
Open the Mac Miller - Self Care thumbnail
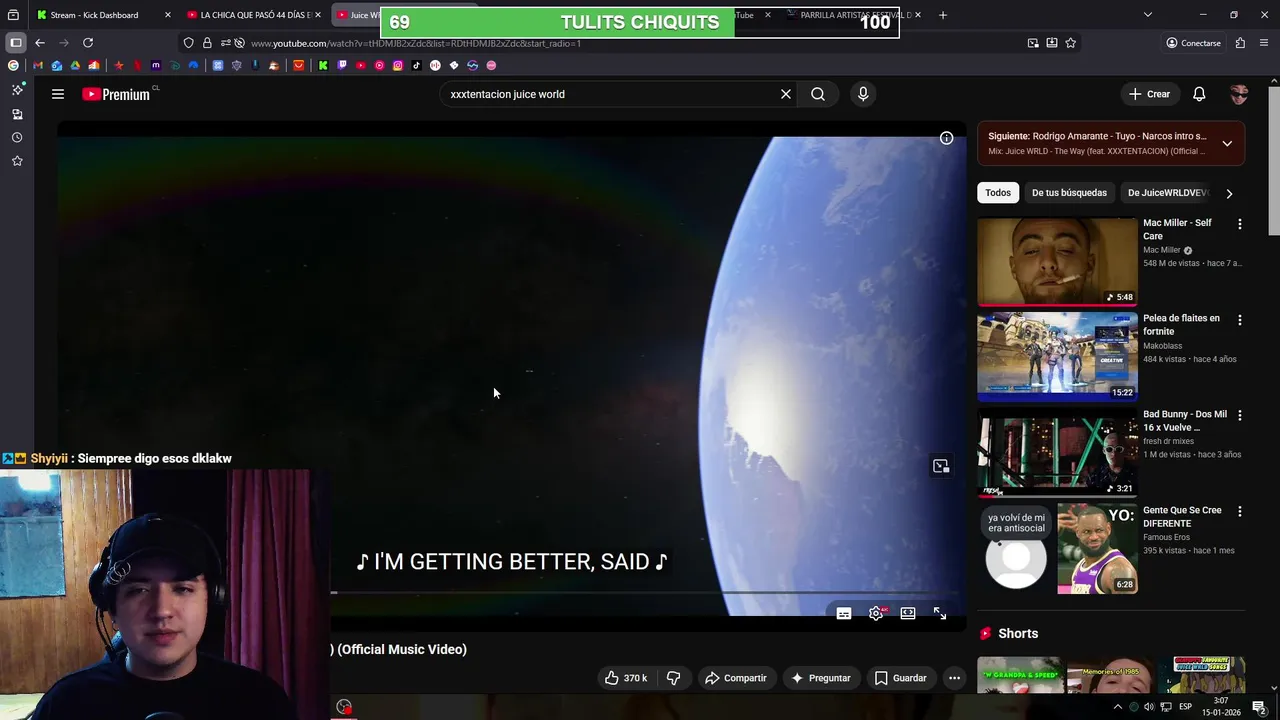click(1057, 262)
